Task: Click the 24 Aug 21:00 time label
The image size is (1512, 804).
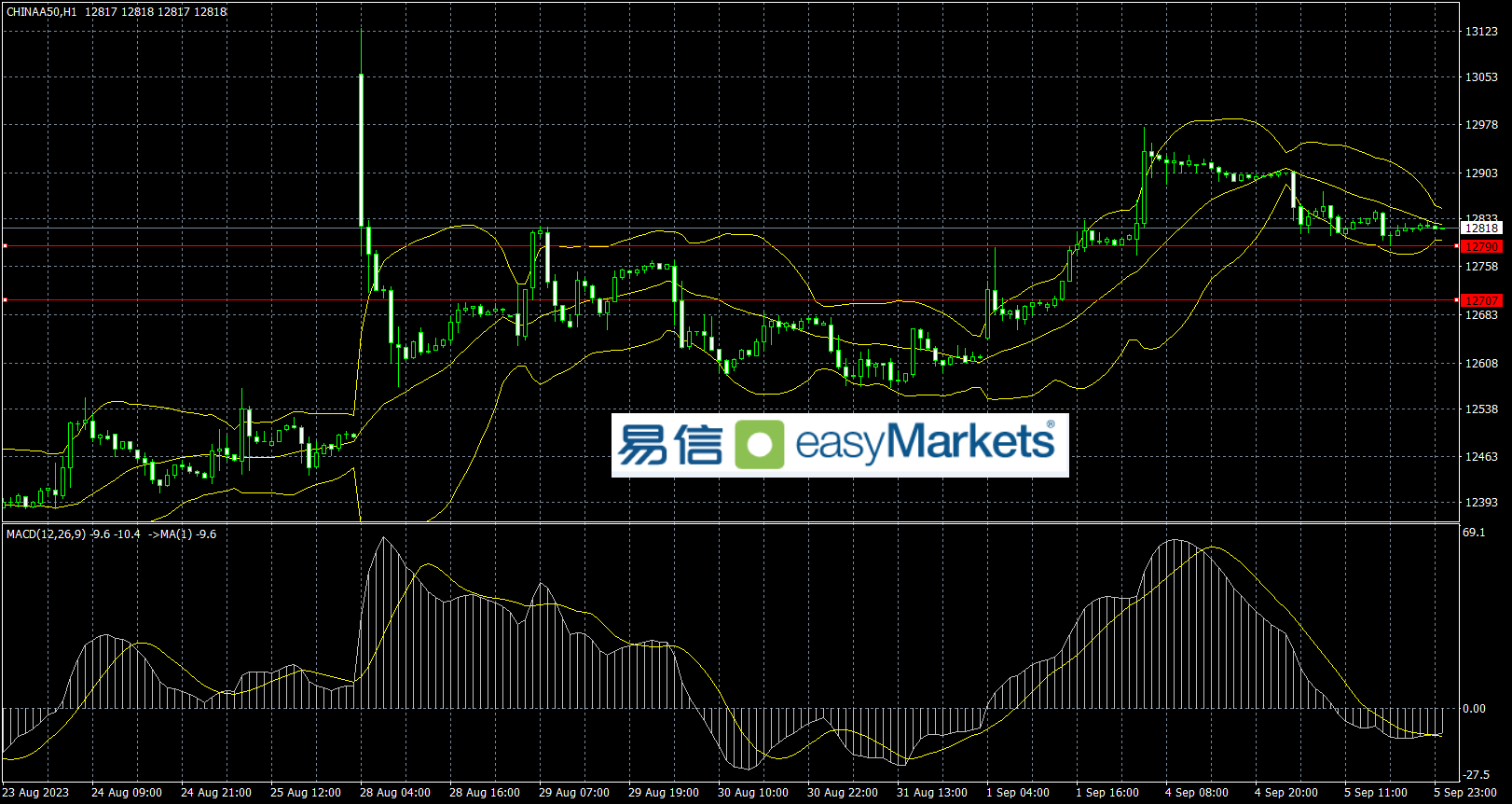Action: 216,793
